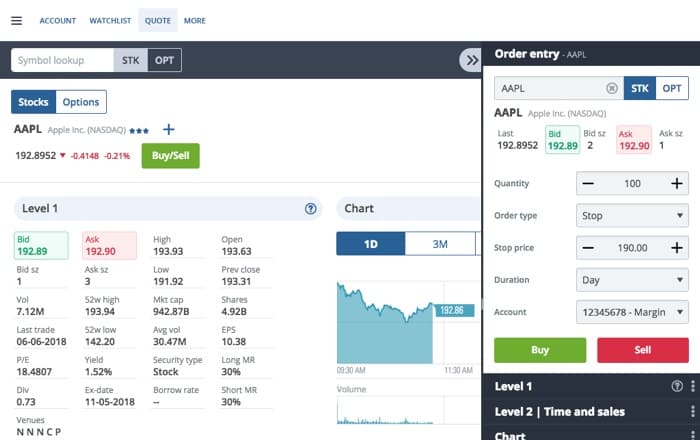Switch to Stocks view

click(33, 102)
